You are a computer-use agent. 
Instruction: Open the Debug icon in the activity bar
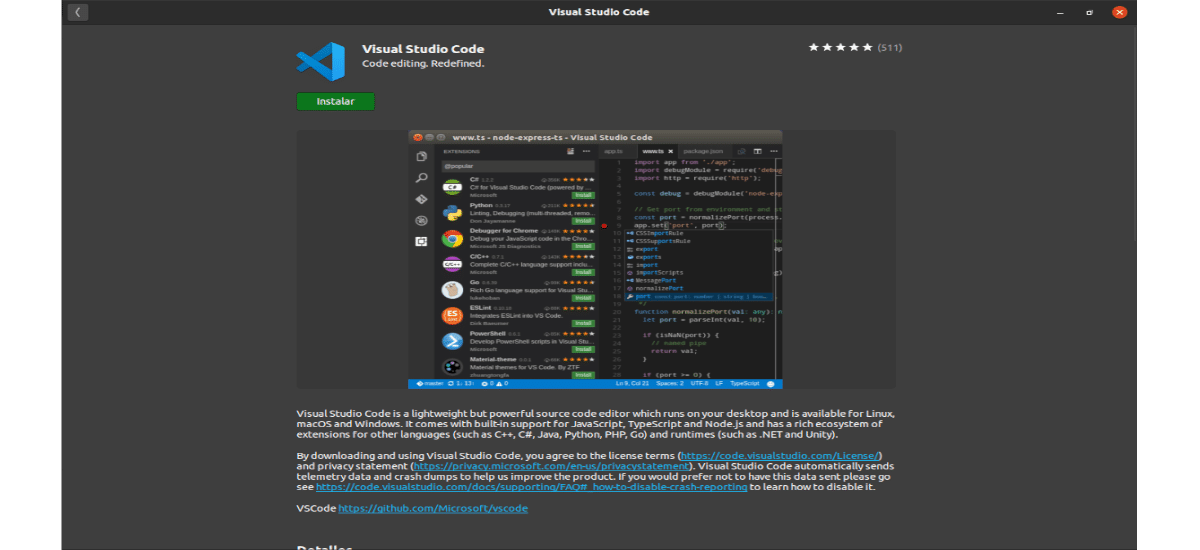click(x=422, y=220)
